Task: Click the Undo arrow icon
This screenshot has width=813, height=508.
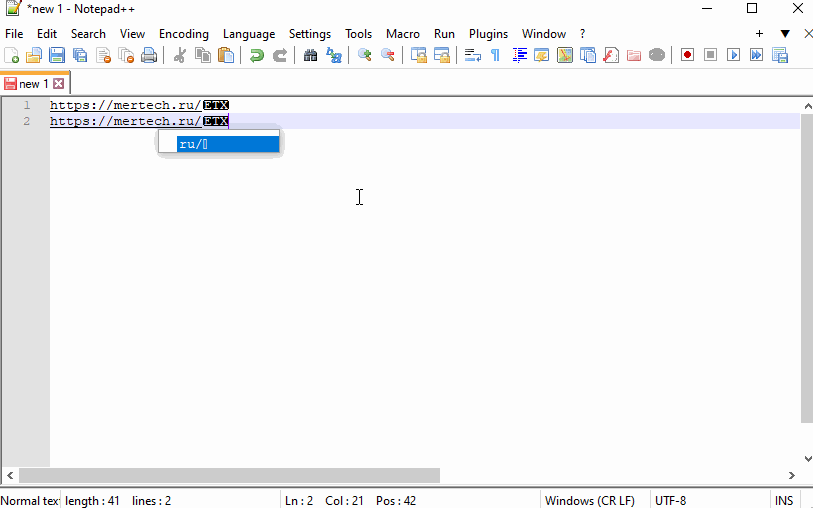Action: click(257, 56)
